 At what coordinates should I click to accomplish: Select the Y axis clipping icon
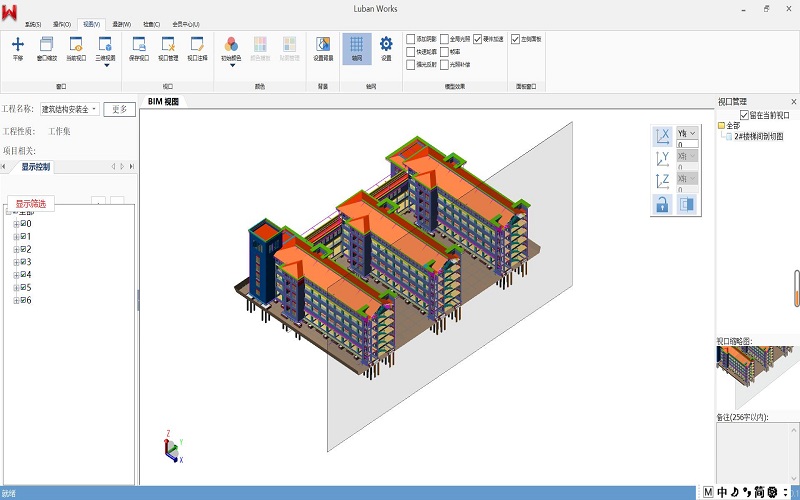click(x=662, y=159)
